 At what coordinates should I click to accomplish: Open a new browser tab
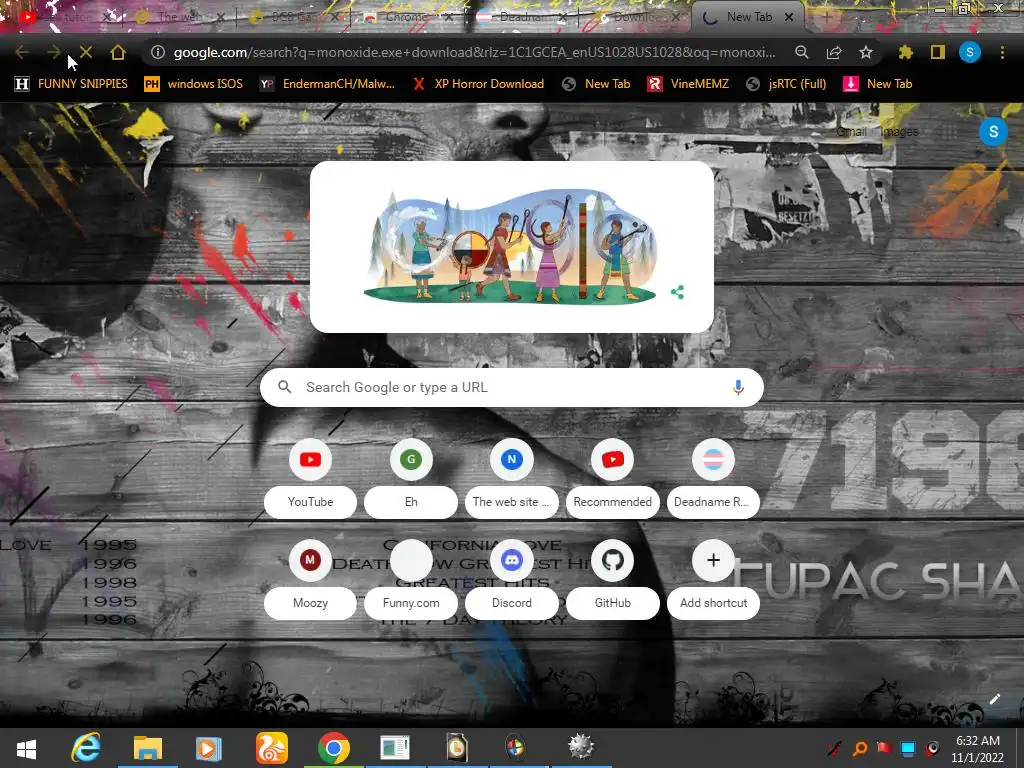[x=826, y=17]
